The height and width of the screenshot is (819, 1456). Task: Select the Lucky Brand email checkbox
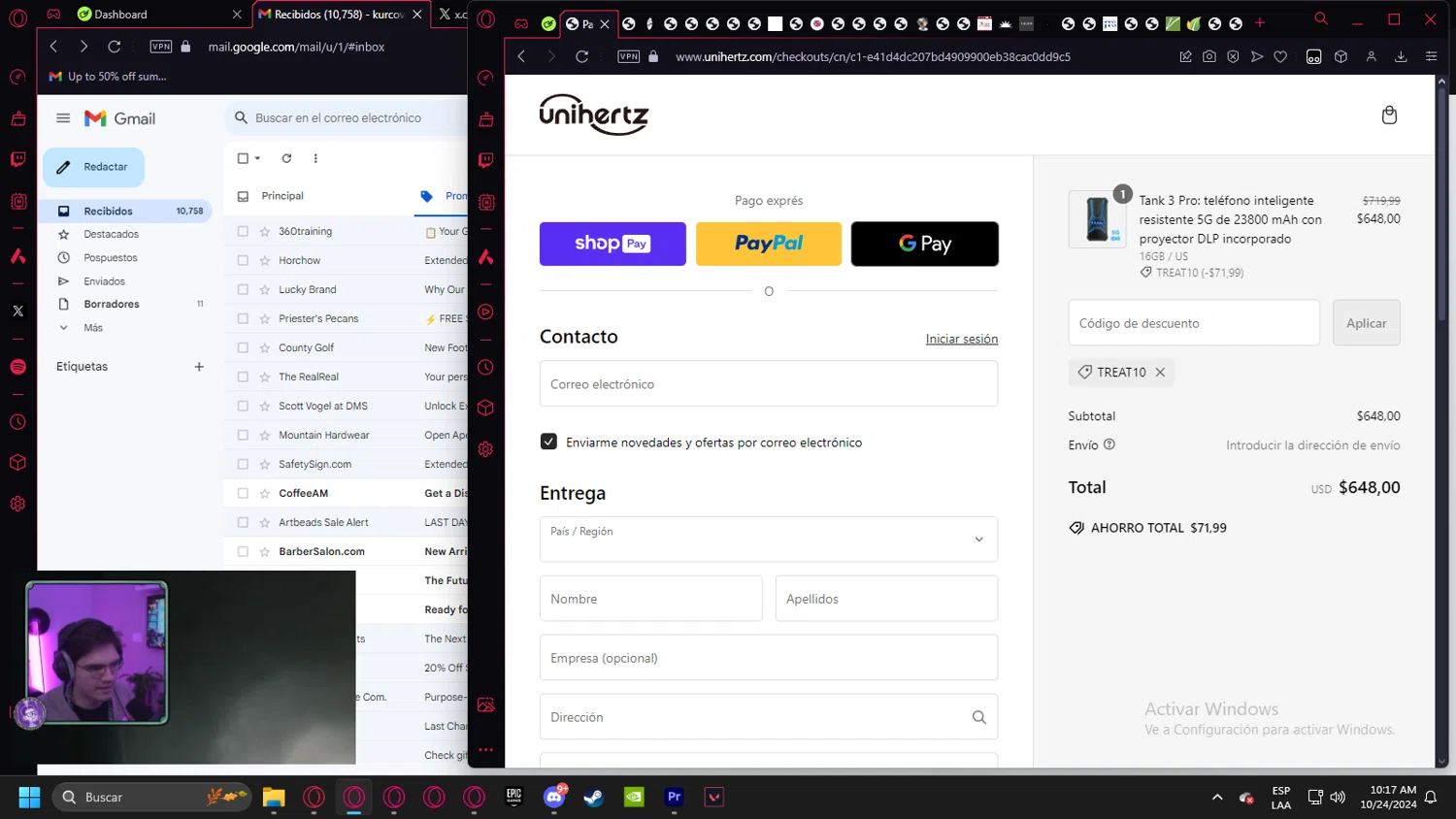point(243,289)
